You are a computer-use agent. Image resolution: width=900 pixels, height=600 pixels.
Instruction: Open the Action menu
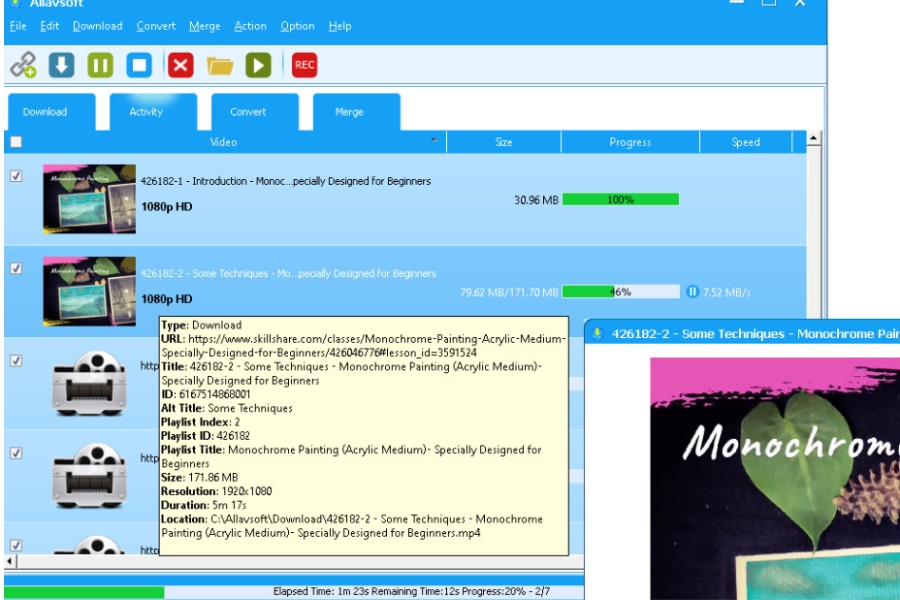(250, 26)
